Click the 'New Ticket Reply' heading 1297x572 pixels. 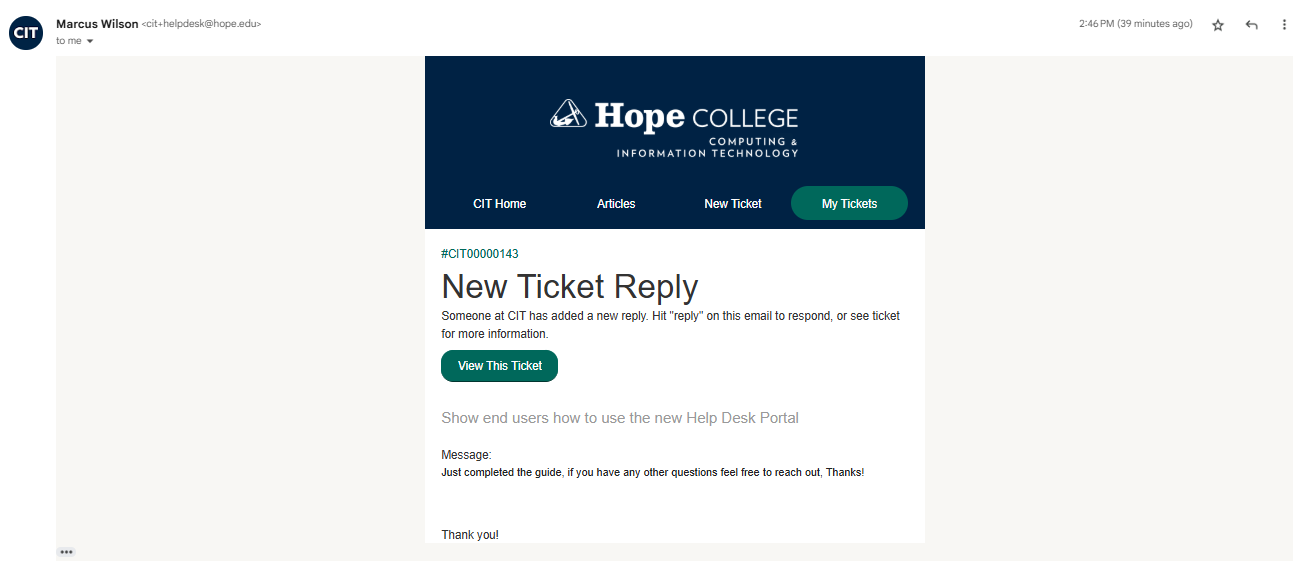point(570,286)
